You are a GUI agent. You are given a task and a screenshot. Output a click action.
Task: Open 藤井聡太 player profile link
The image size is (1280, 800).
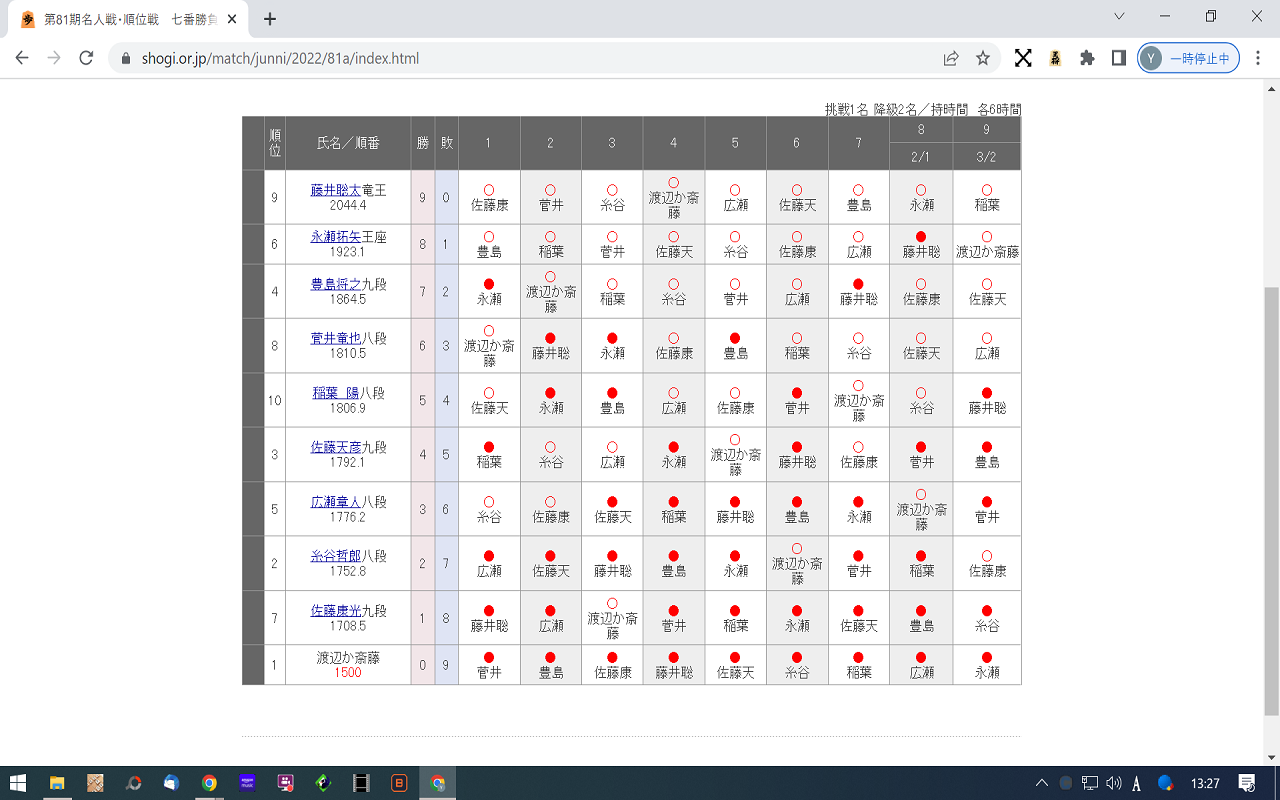pyautogui.click(x=335, y=189)
